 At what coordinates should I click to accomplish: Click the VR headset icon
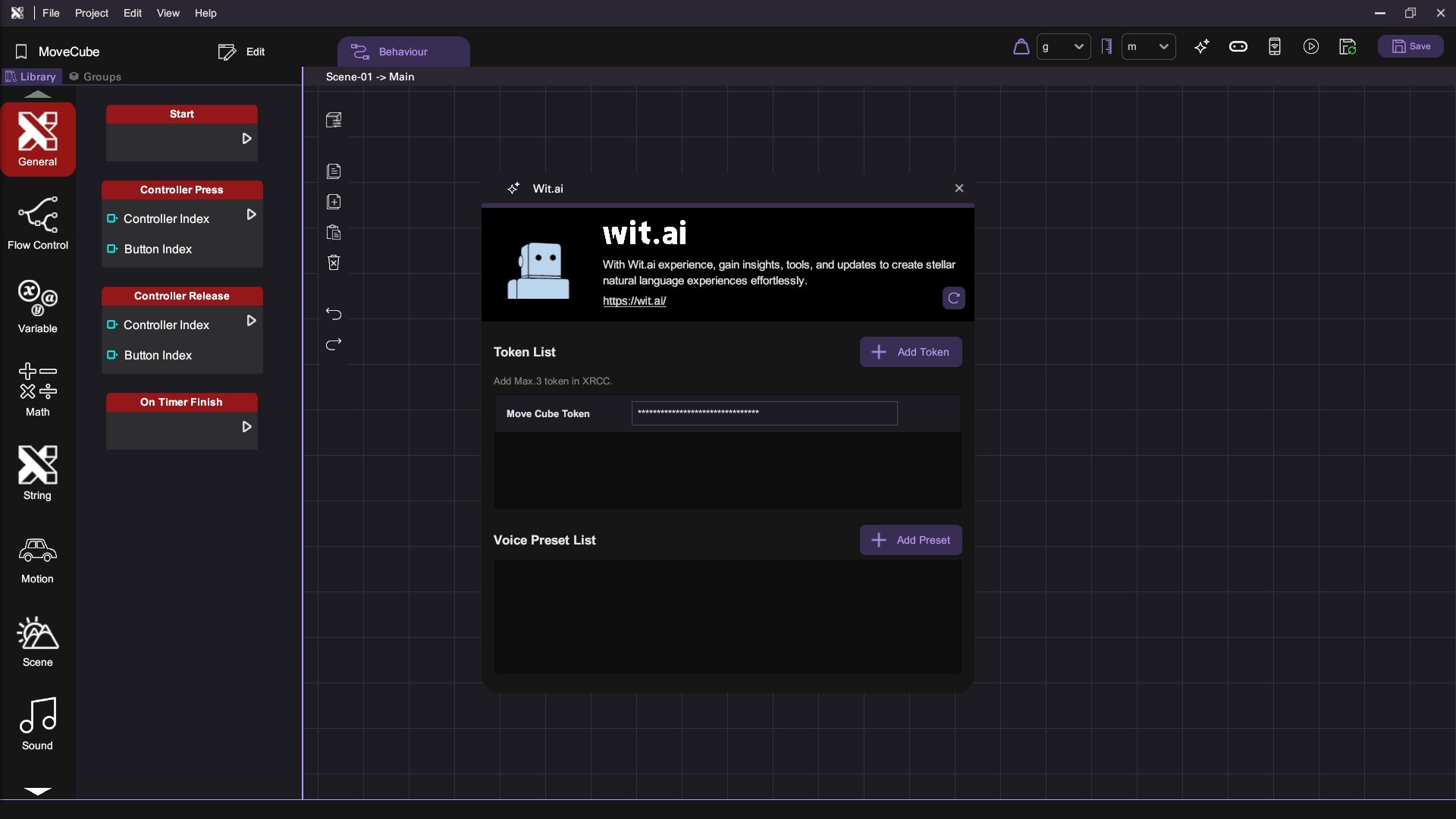[x=1238, y=47]
